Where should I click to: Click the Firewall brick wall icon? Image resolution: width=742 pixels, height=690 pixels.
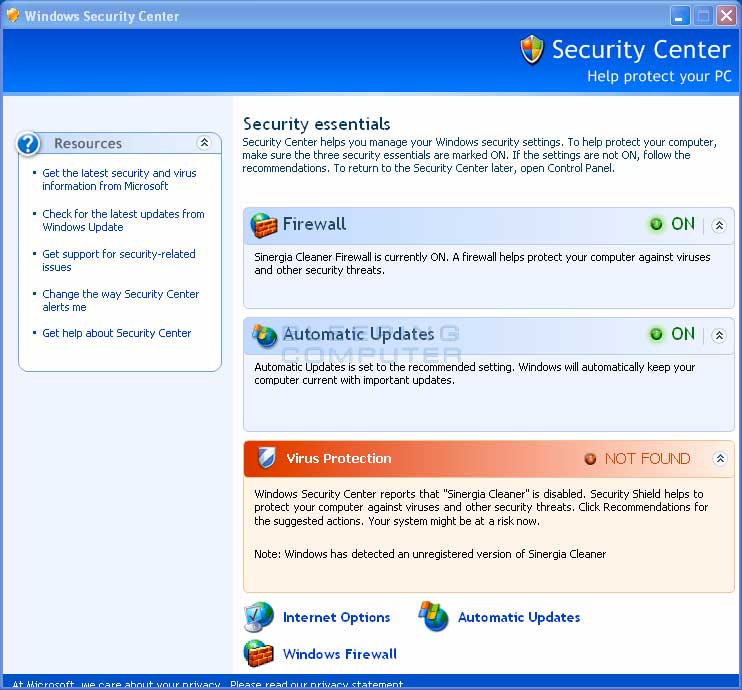(x=264, y=225)
